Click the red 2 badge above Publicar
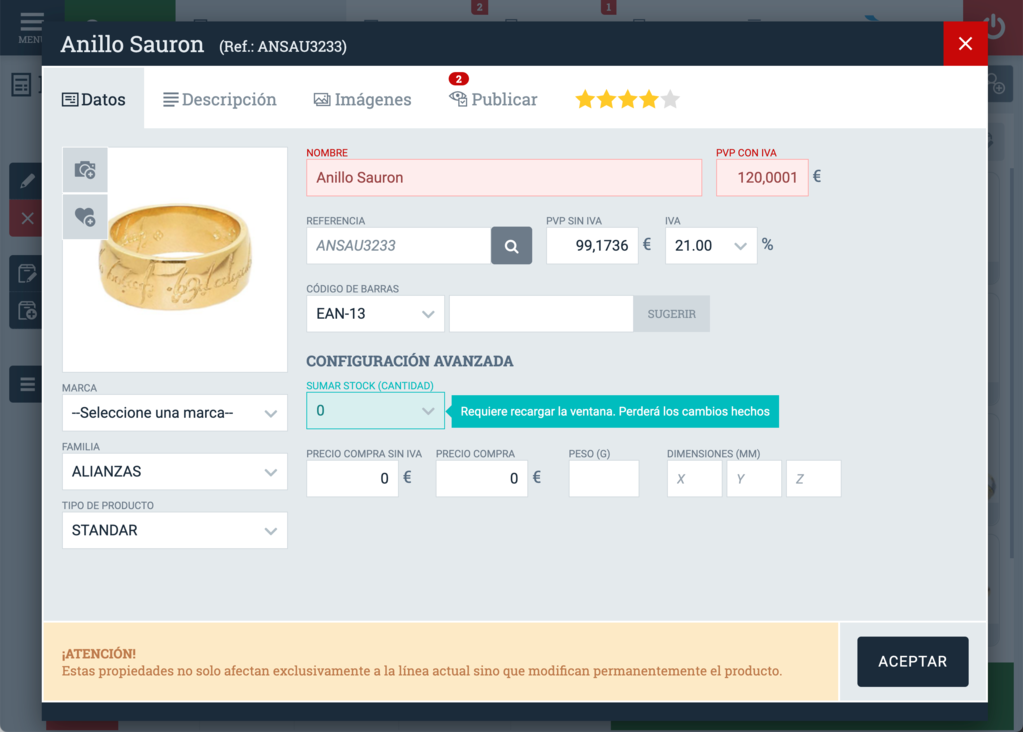Screen dimensions: 1023x732 click(459, 79)
